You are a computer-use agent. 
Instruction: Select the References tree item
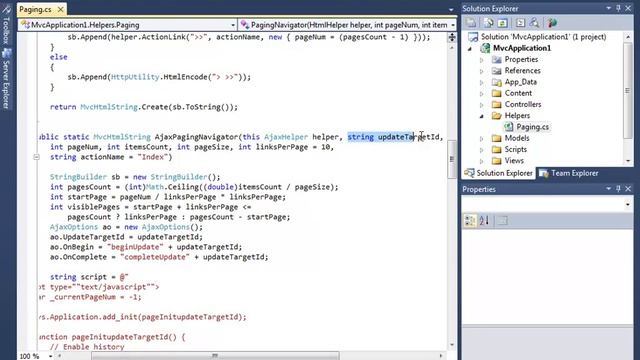pyautogui.click(x=522, y=71)
